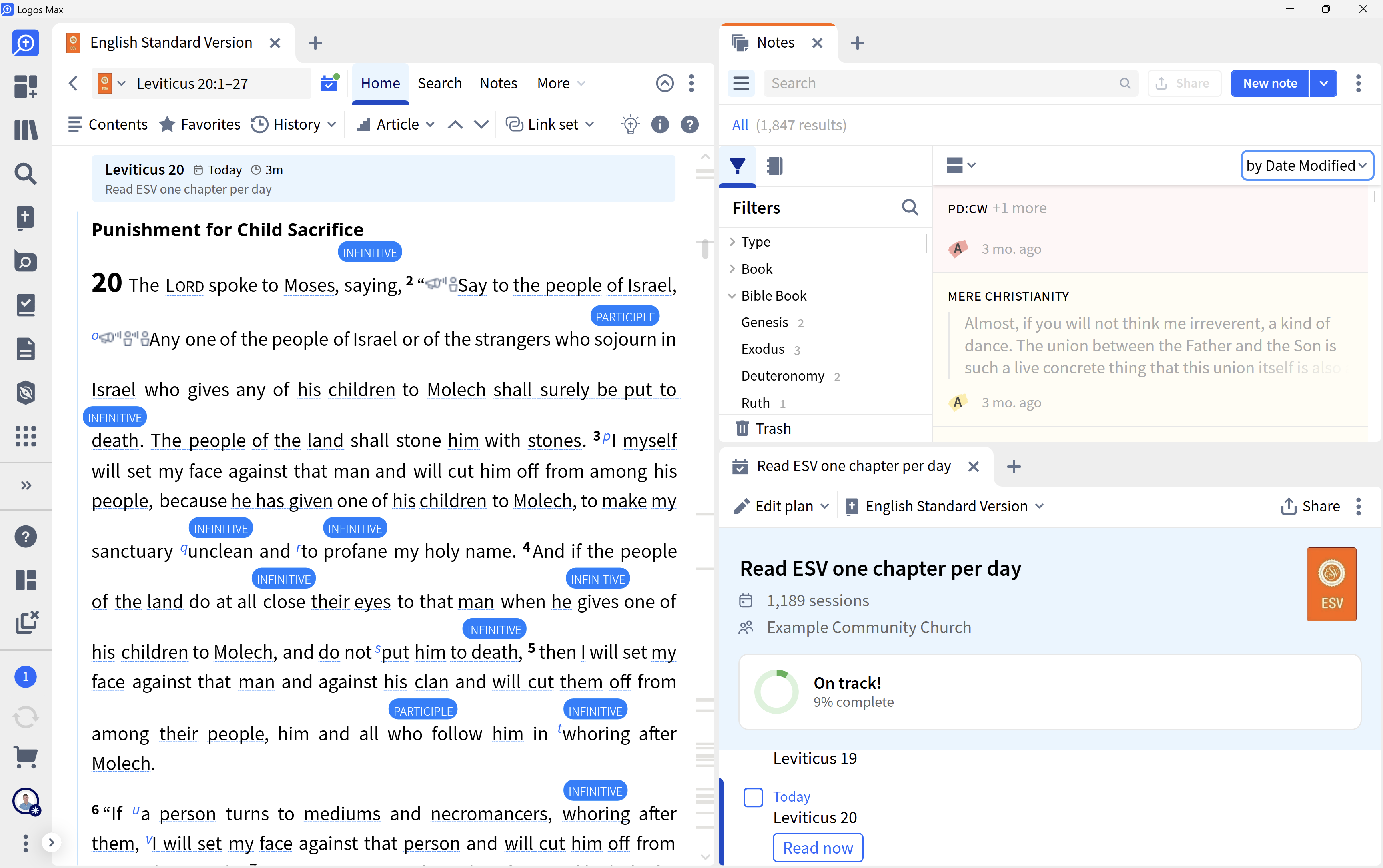Open the user profile avatar
The width and height of the screenshot is (1383, 868).
(x=26, y=802)
